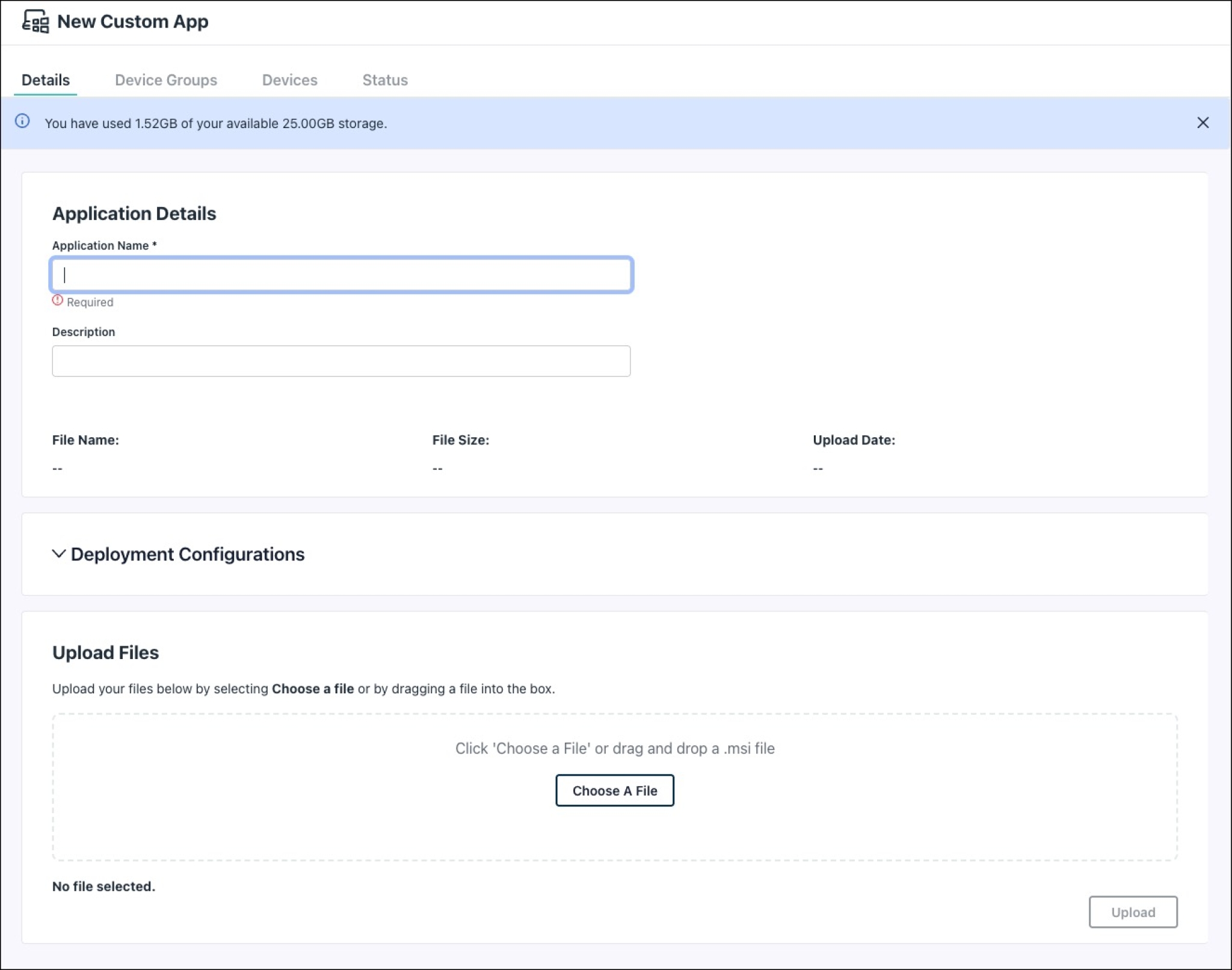1232x970 pixels.
Task: Dismiss the storage usage notification
Action: [x=1203, y=123]
